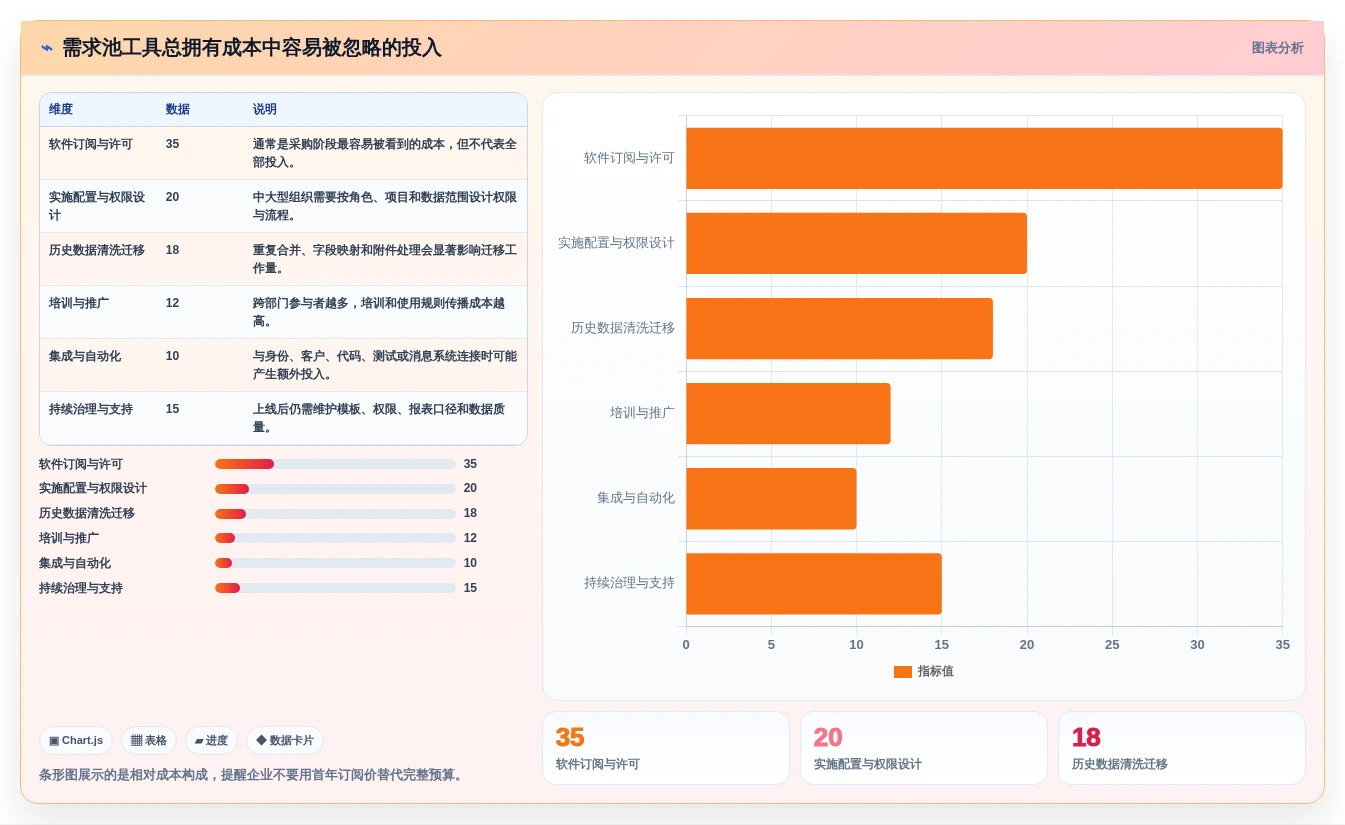Click table value 35 for 软件订阅与许可
The height and width of the screenshot is (825, 1345).
173,144
